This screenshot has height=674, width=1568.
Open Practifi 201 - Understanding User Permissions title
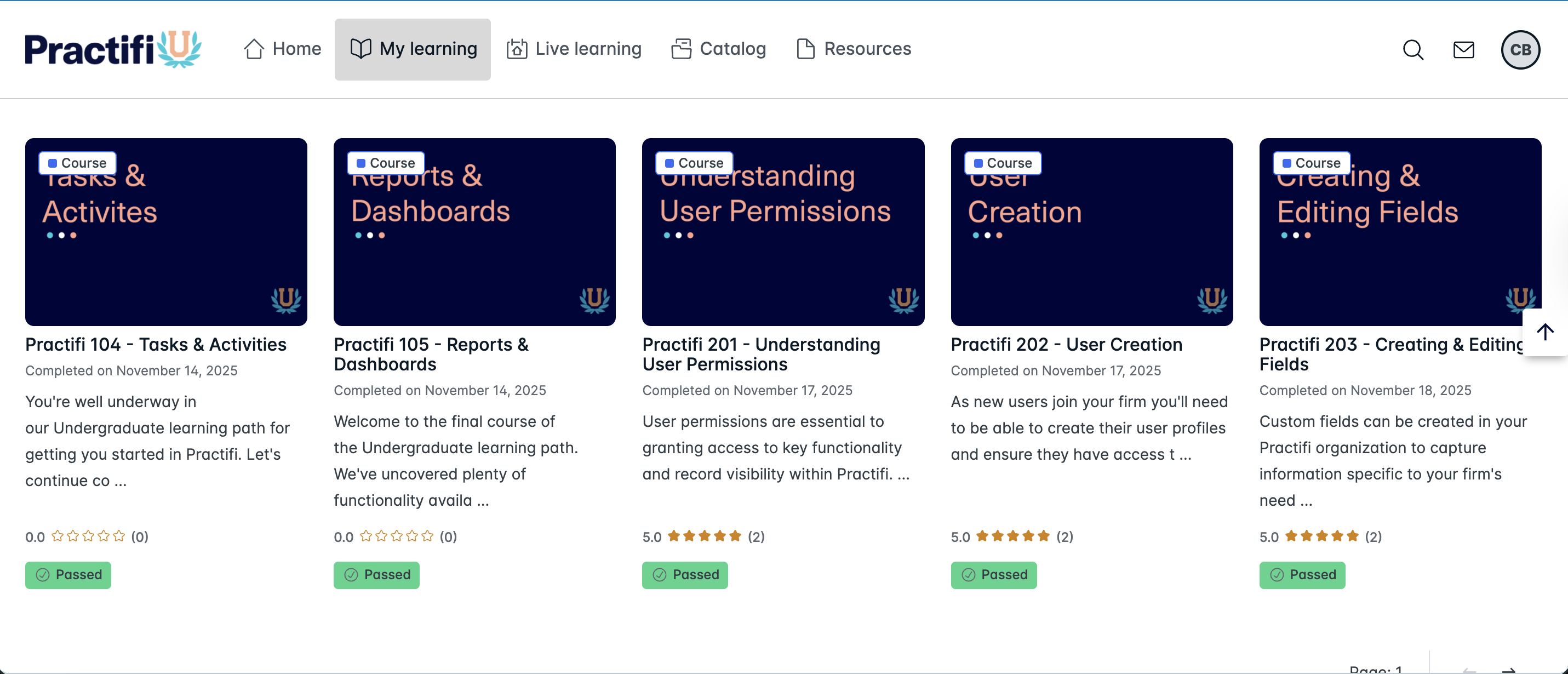pyautogui.click(x=762, y=355)
